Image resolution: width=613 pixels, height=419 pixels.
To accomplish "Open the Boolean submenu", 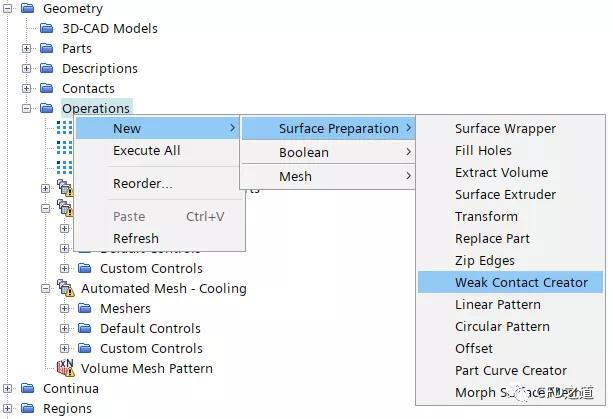I will point(328,152).
